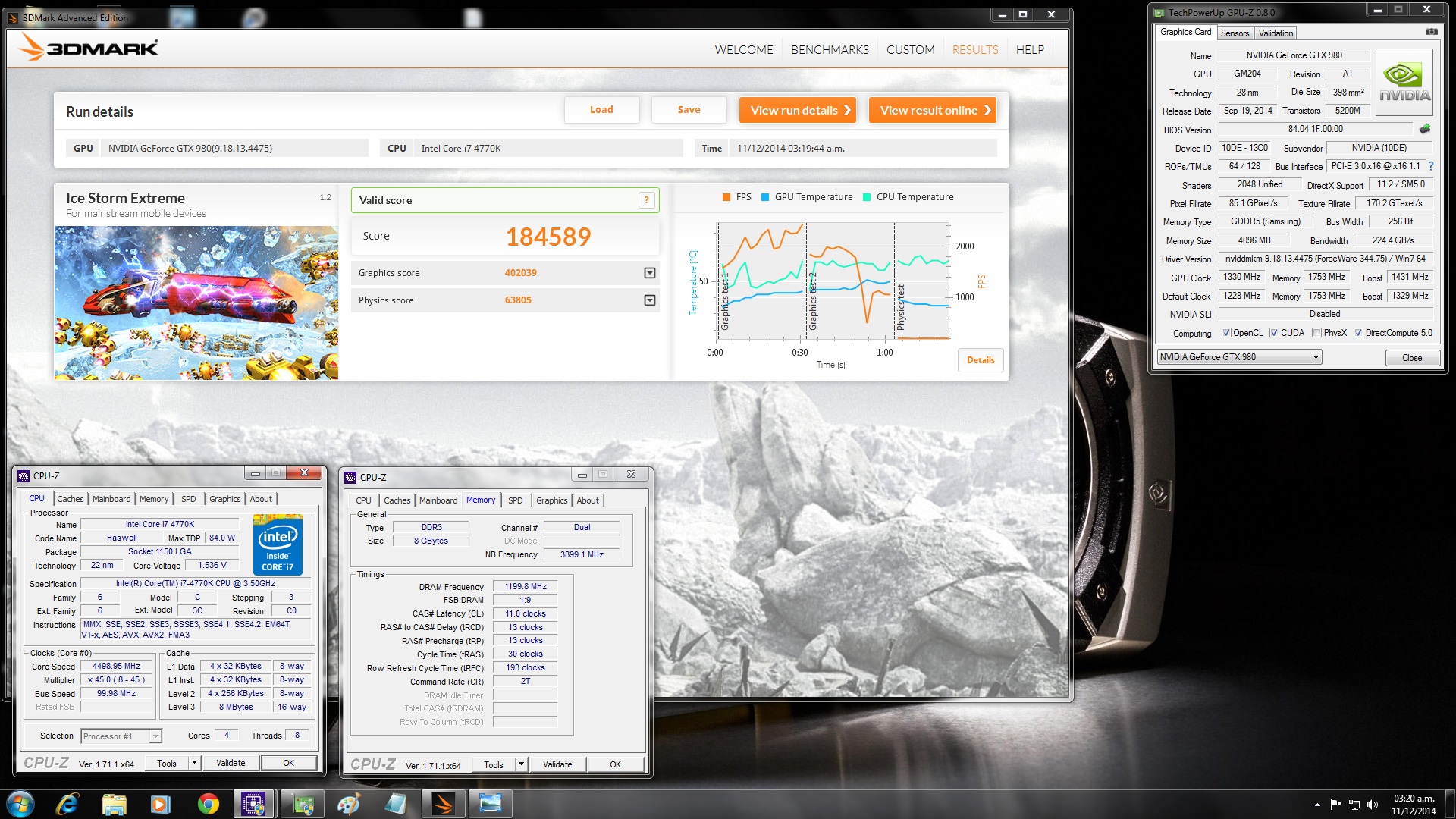The width and height of the screenshot is (1456, 819).
Task: Click the Load button in Run details
Action: click(601, 110)
